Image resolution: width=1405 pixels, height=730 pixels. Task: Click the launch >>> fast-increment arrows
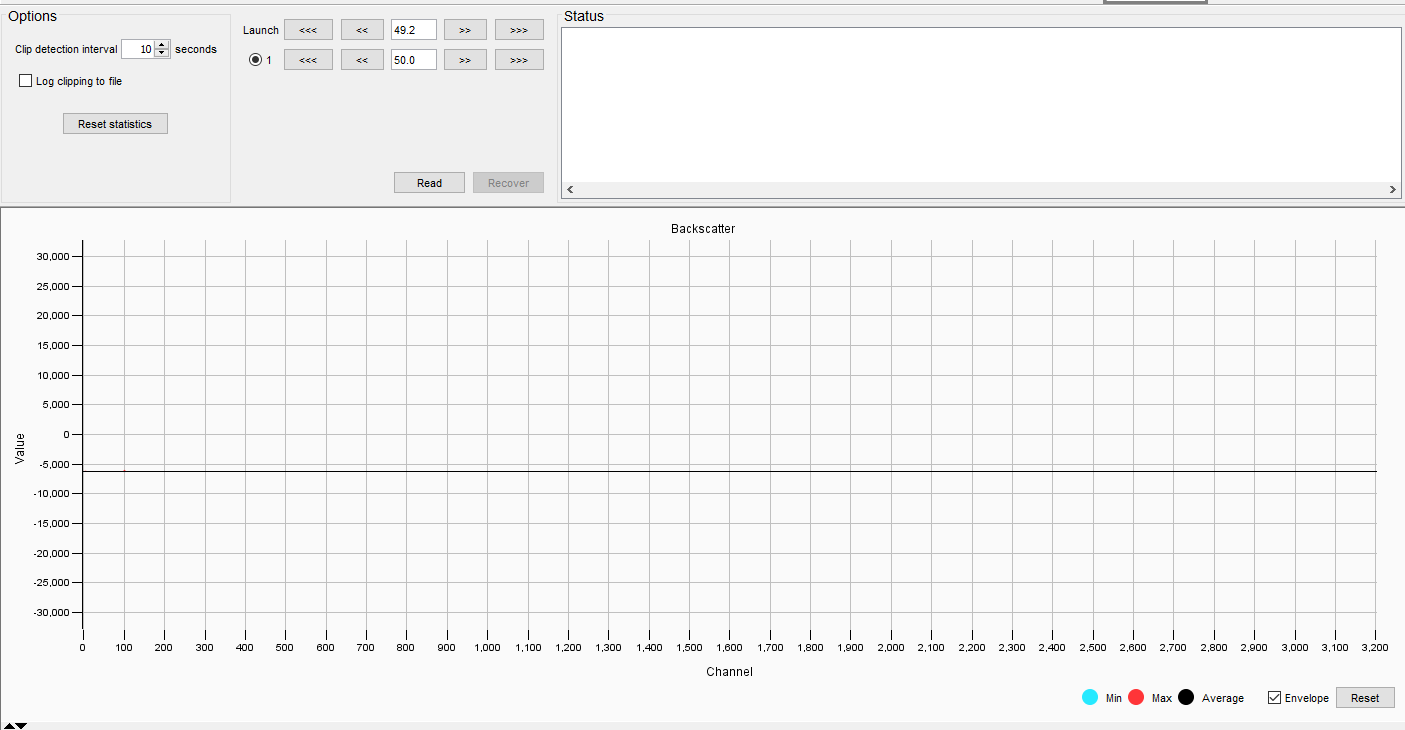[519, 29]
